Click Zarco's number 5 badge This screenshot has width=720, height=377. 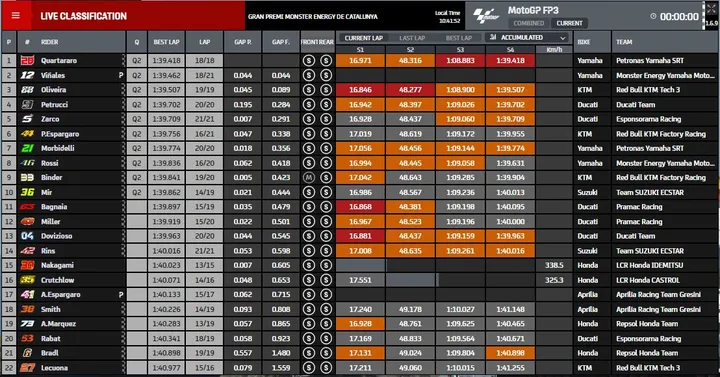click(27, 119)
